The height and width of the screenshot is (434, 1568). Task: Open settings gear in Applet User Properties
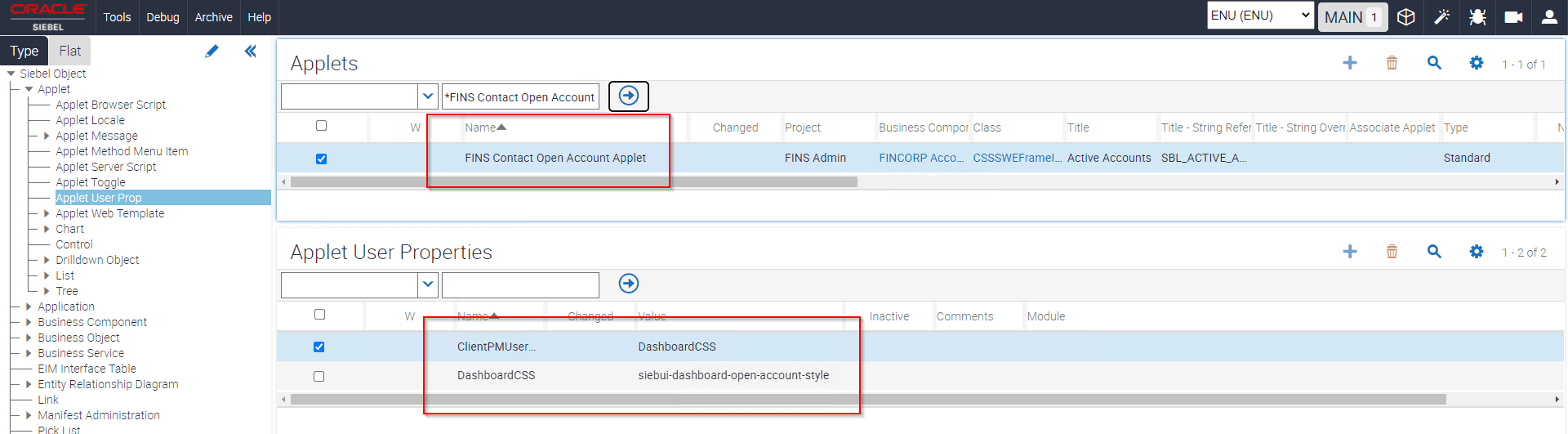[x=1477, y=252]
